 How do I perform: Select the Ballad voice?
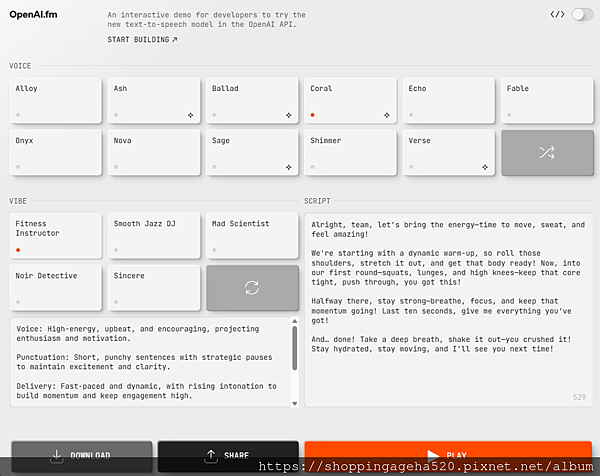tap(252, 100)
